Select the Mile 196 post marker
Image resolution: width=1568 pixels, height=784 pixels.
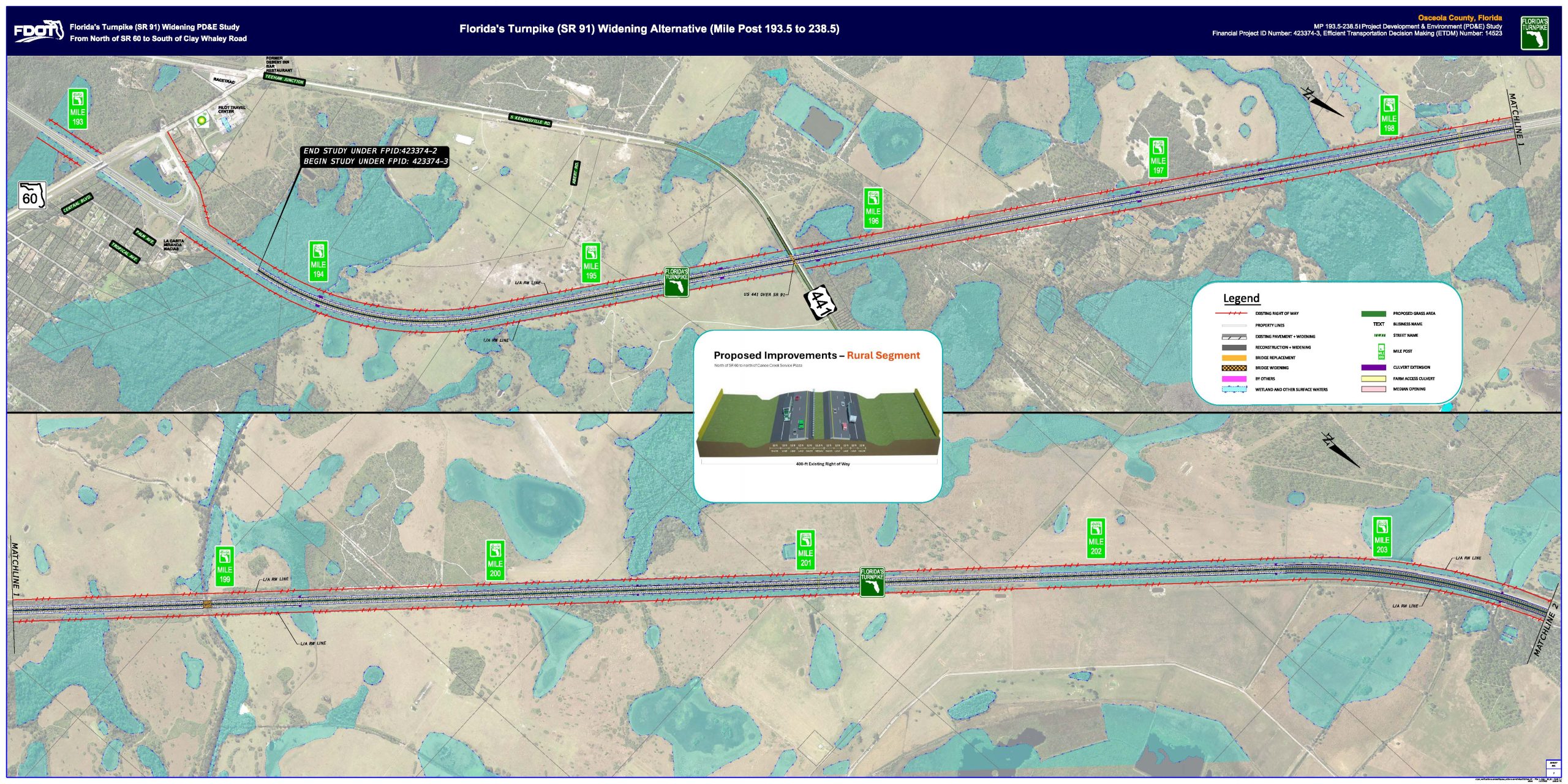pos(873,208)
